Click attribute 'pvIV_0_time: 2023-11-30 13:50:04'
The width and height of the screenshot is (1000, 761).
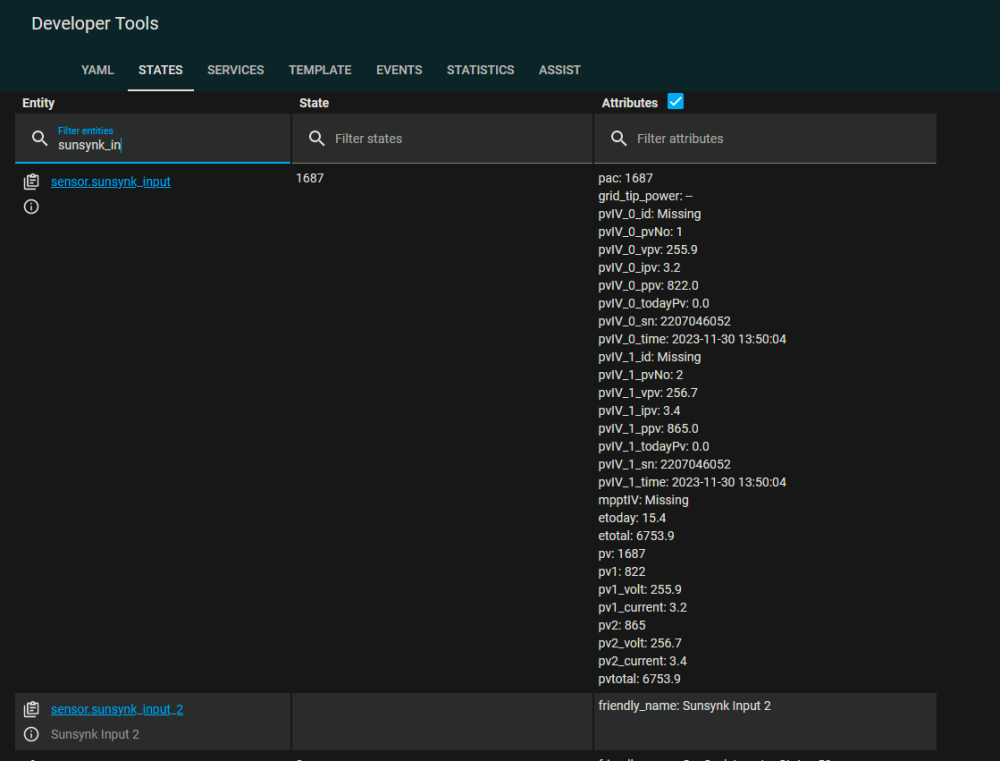click(692, 339)
